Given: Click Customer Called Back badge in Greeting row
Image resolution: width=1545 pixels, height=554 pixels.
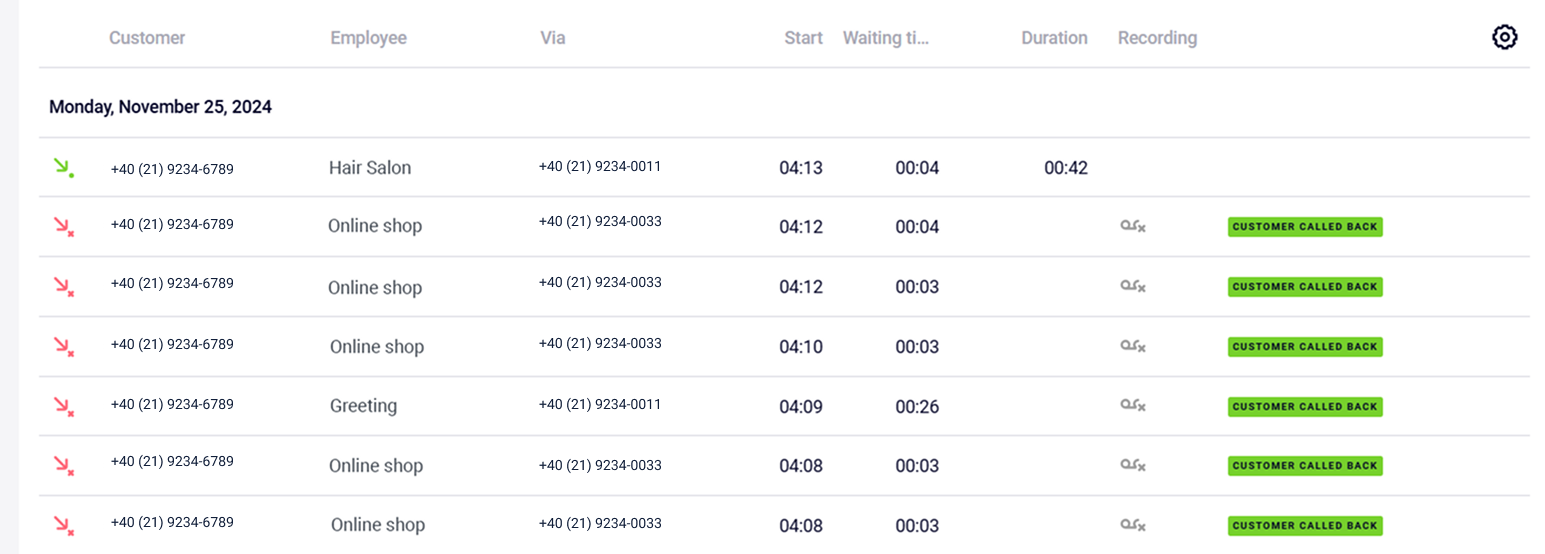Looking at the screenshot, I should (x=1304, y=407).
